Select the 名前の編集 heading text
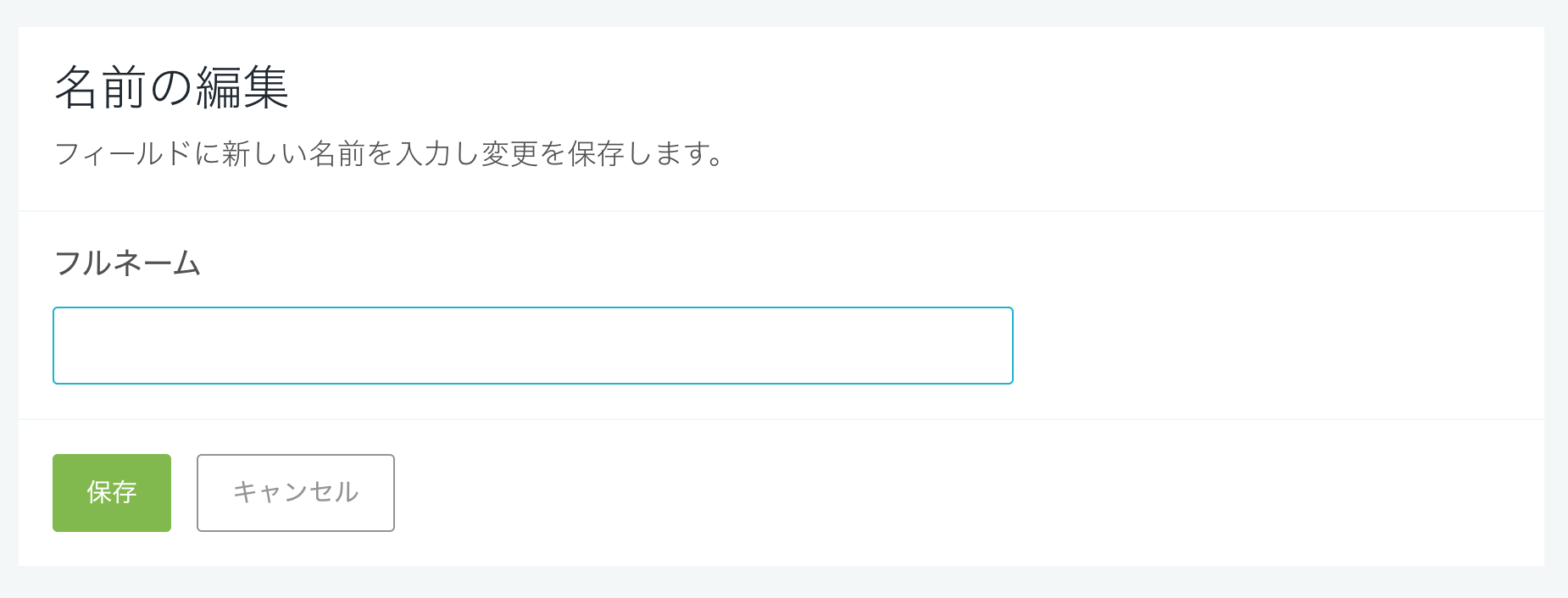Viewport: 1568px width, 598px height. (x=172, y=87)
